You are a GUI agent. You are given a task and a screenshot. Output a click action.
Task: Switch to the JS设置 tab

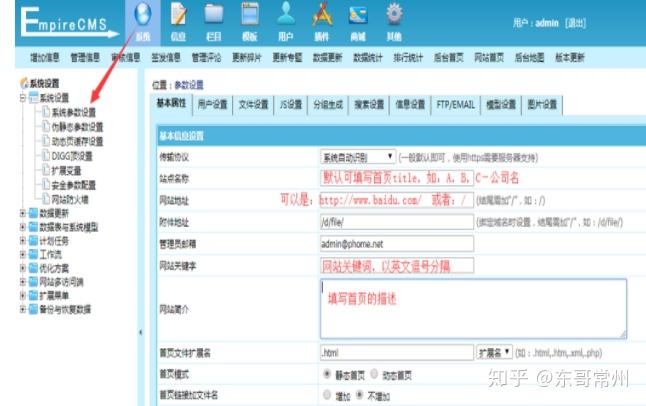coord(291,105)
